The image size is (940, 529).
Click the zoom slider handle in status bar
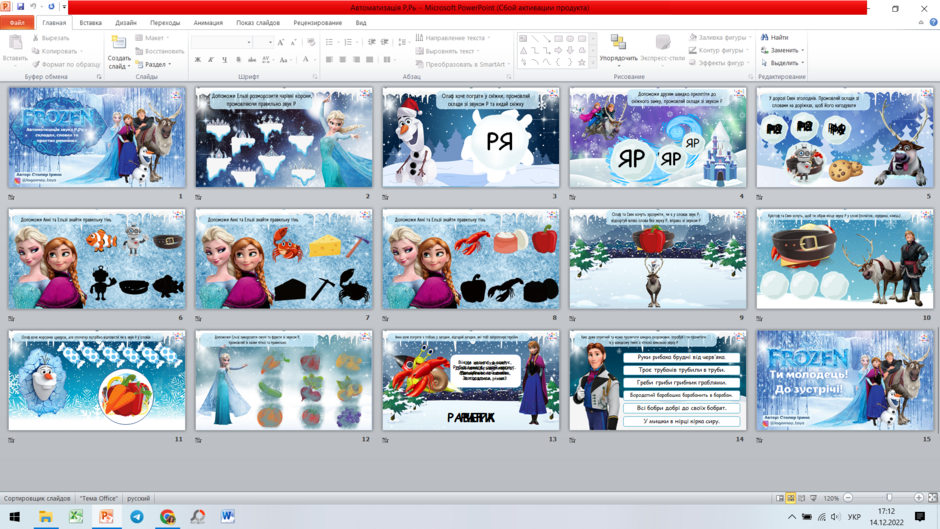point(889,498)
